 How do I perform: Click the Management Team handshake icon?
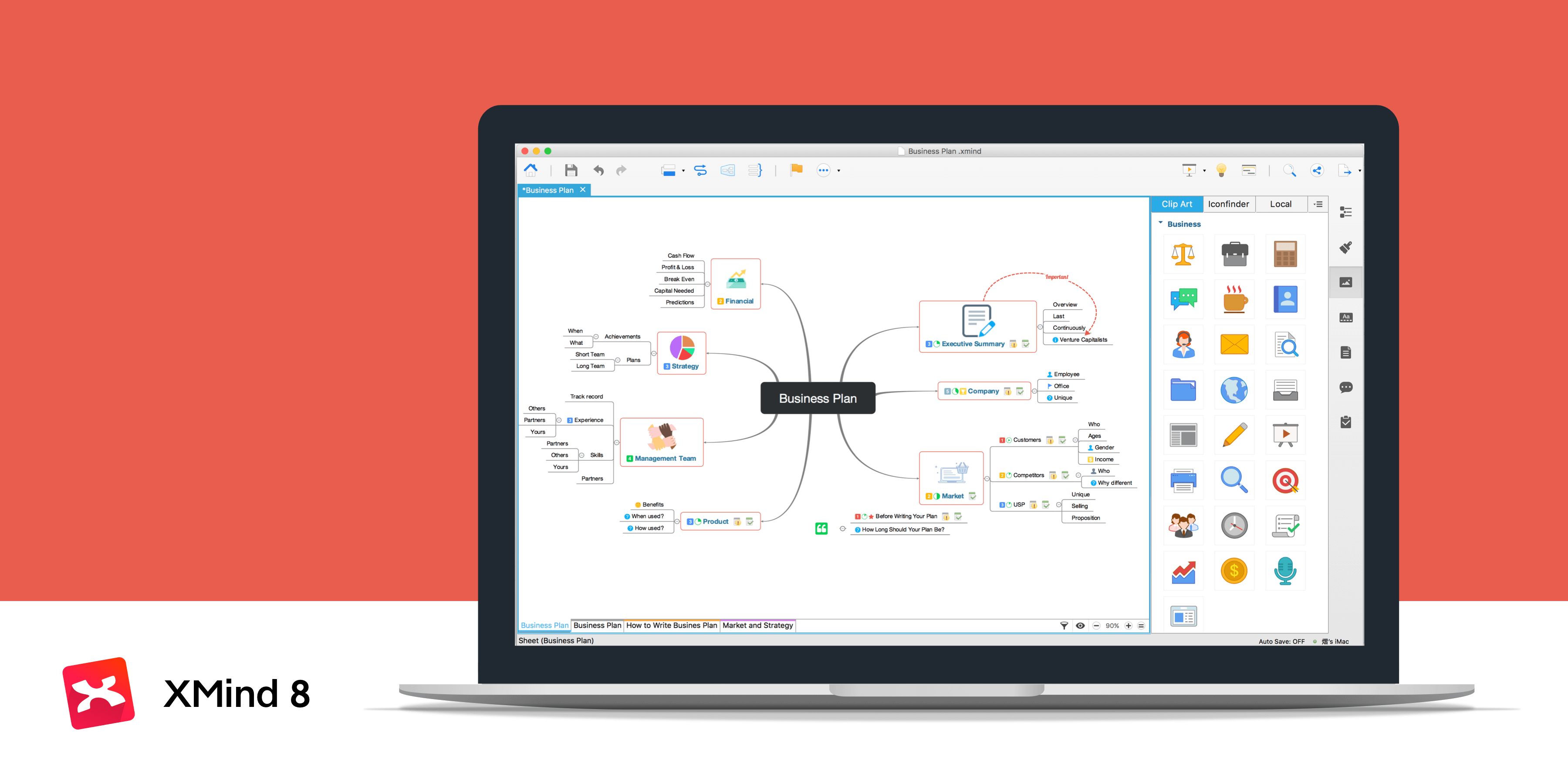pyautogui.click(x=660, y=444)
